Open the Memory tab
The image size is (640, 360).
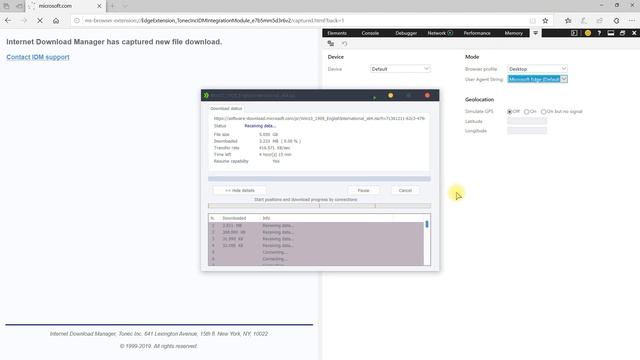click(x=513, y=33)
